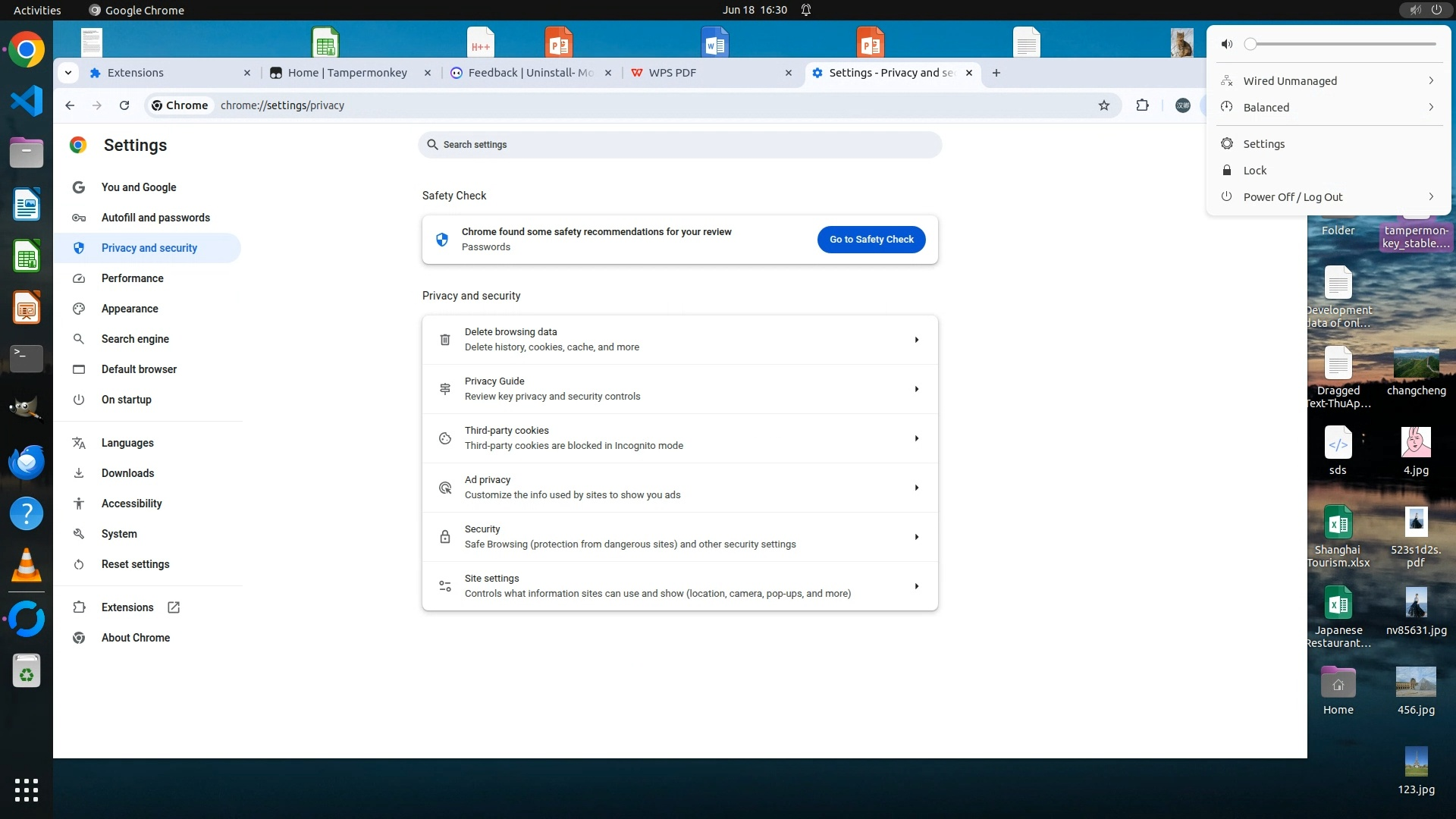Screen dimensions: 1456x819
Task: Click the speaker mute icon in system menu
Action: pos(1227,44)
